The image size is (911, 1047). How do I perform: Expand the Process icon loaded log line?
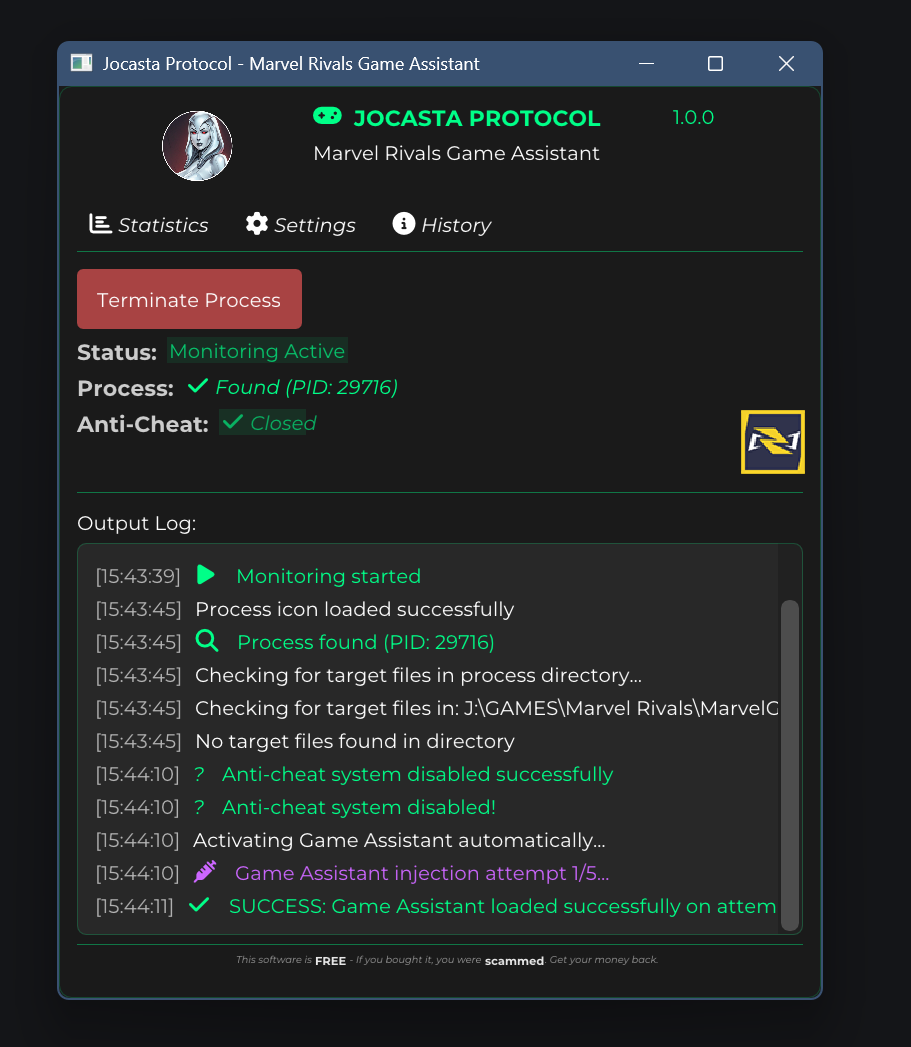(354, 608)
